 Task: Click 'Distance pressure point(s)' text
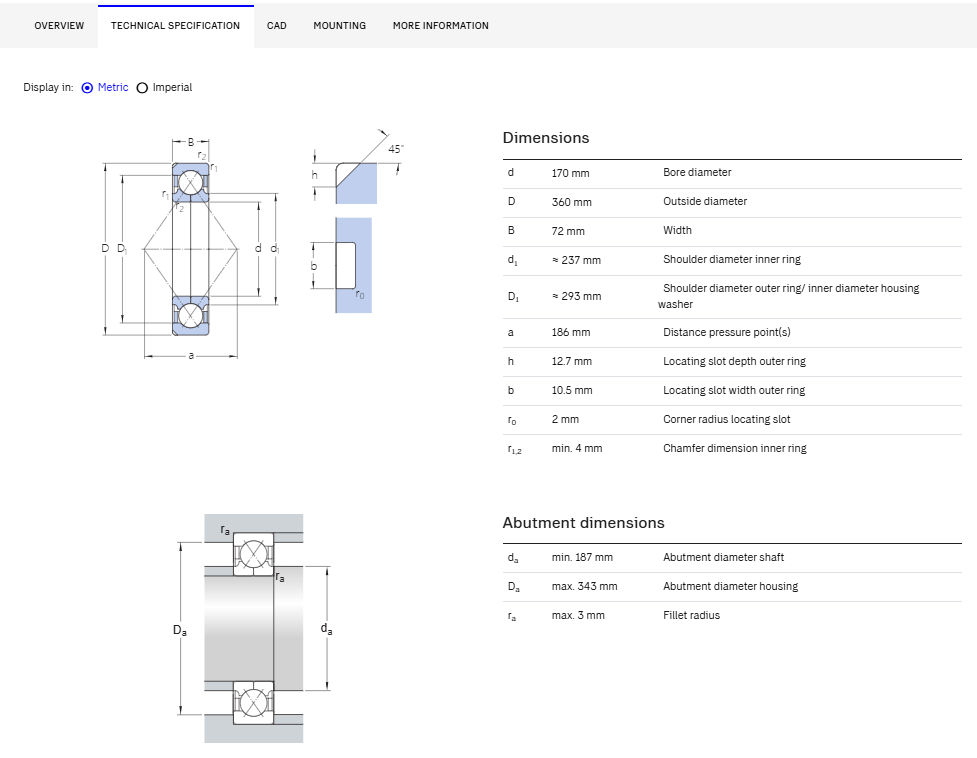point(727,332)
